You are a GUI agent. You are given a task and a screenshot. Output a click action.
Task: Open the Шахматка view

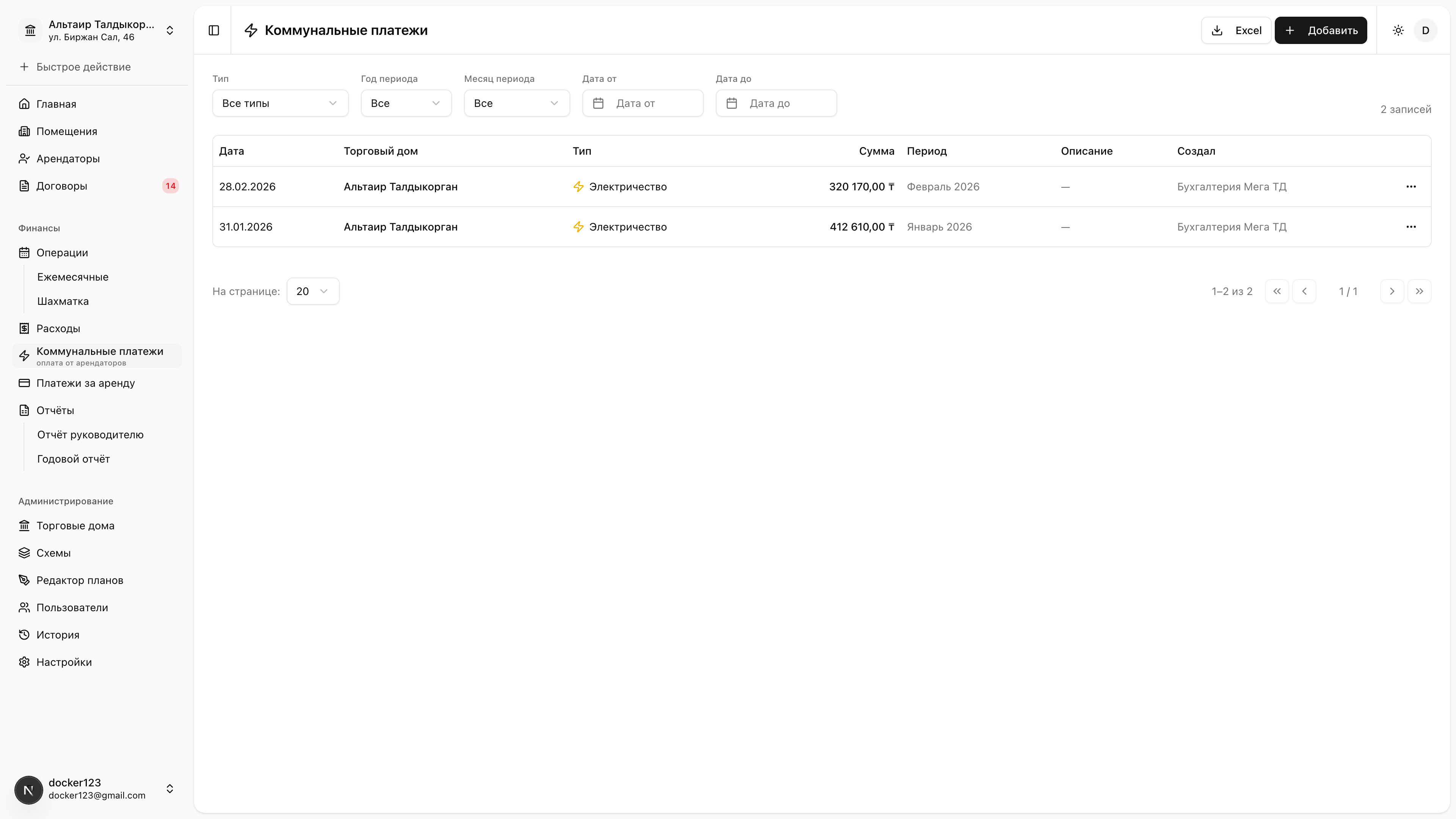pos(63,301)
